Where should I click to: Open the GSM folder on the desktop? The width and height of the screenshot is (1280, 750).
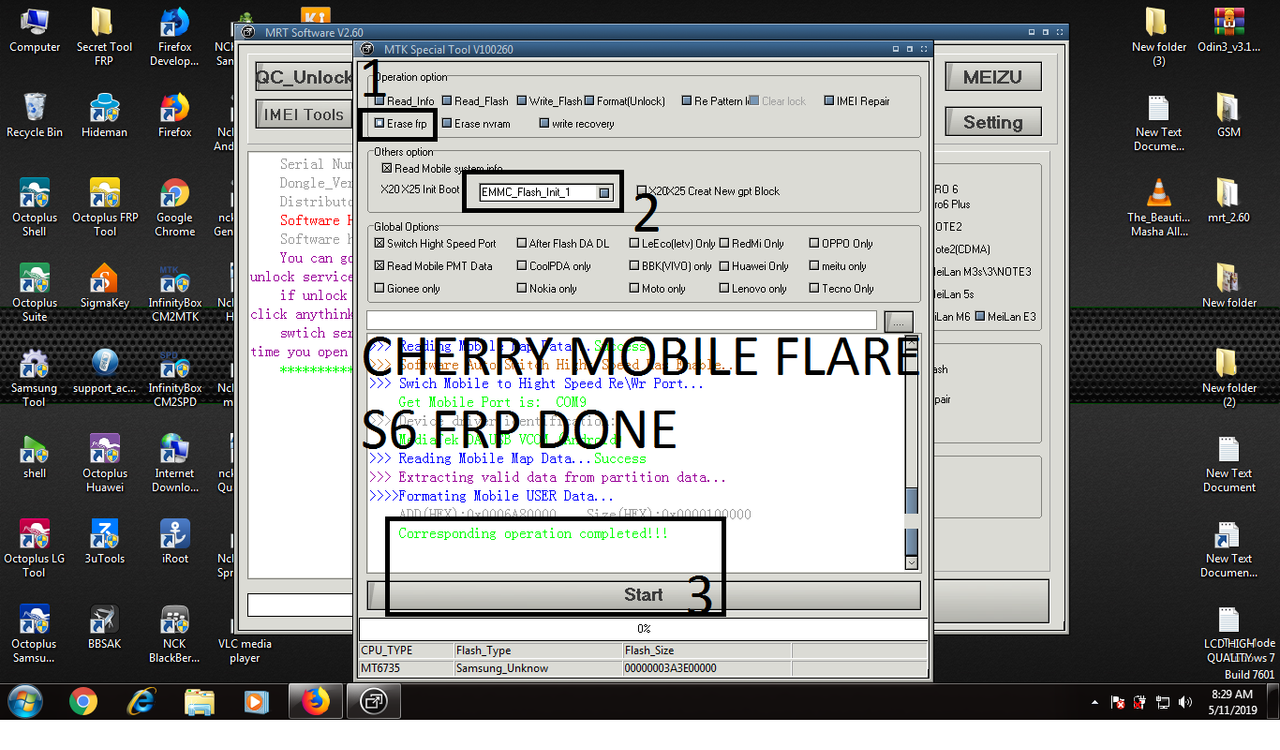click(x=1228, y=115)
